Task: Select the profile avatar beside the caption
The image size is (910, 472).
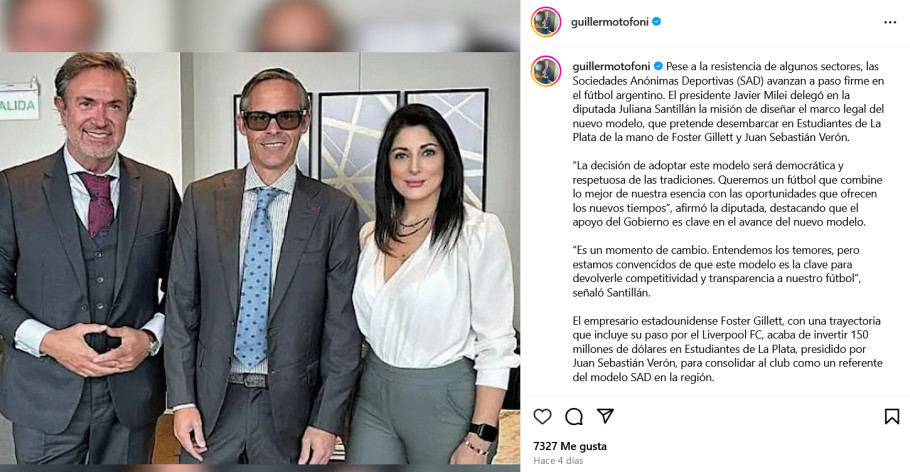Action: coord(546,71)
